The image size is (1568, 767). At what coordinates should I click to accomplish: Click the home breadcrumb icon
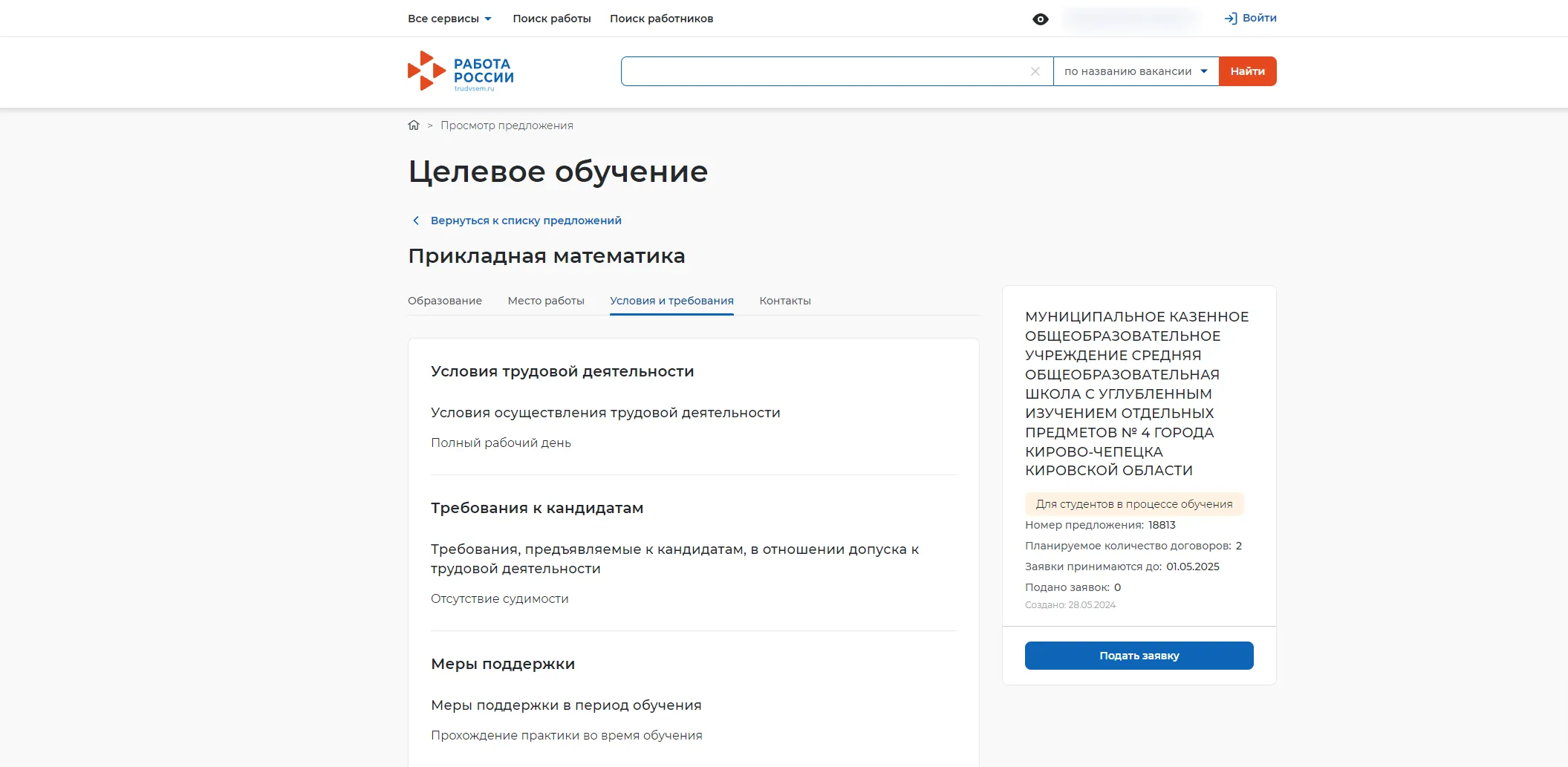pos(414,125)
